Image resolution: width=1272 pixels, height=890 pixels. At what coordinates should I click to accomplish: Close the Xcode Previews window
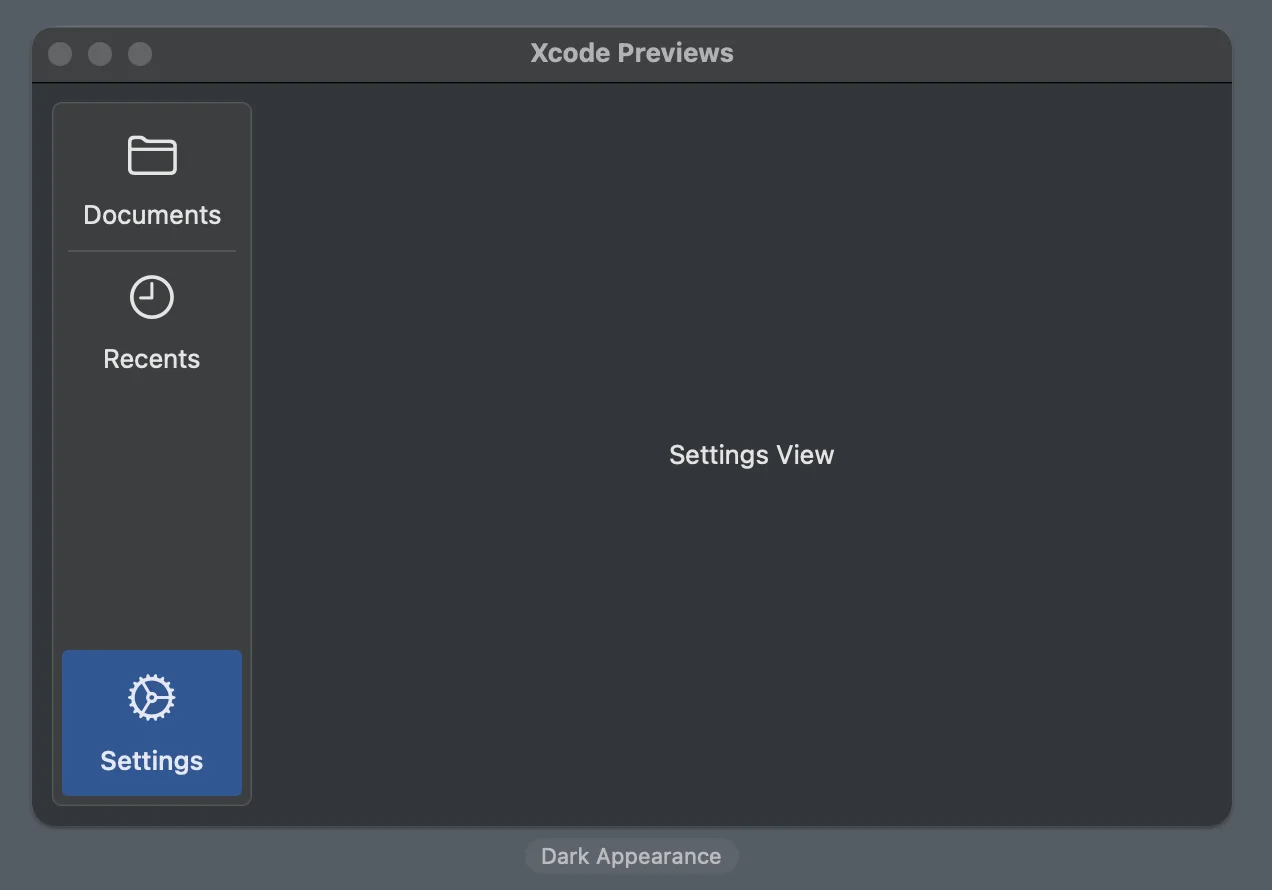60,54
